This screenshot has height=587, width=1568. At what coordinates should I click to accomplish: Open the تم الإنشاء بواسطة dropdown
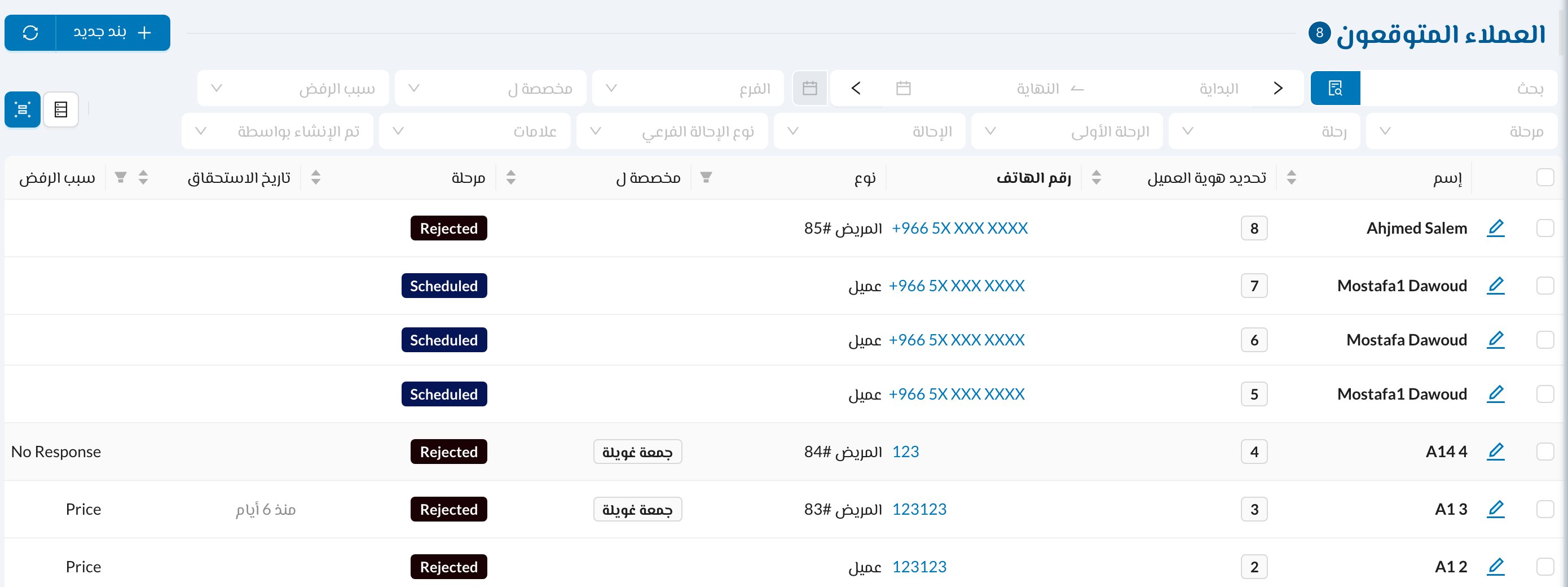(278, 131)
